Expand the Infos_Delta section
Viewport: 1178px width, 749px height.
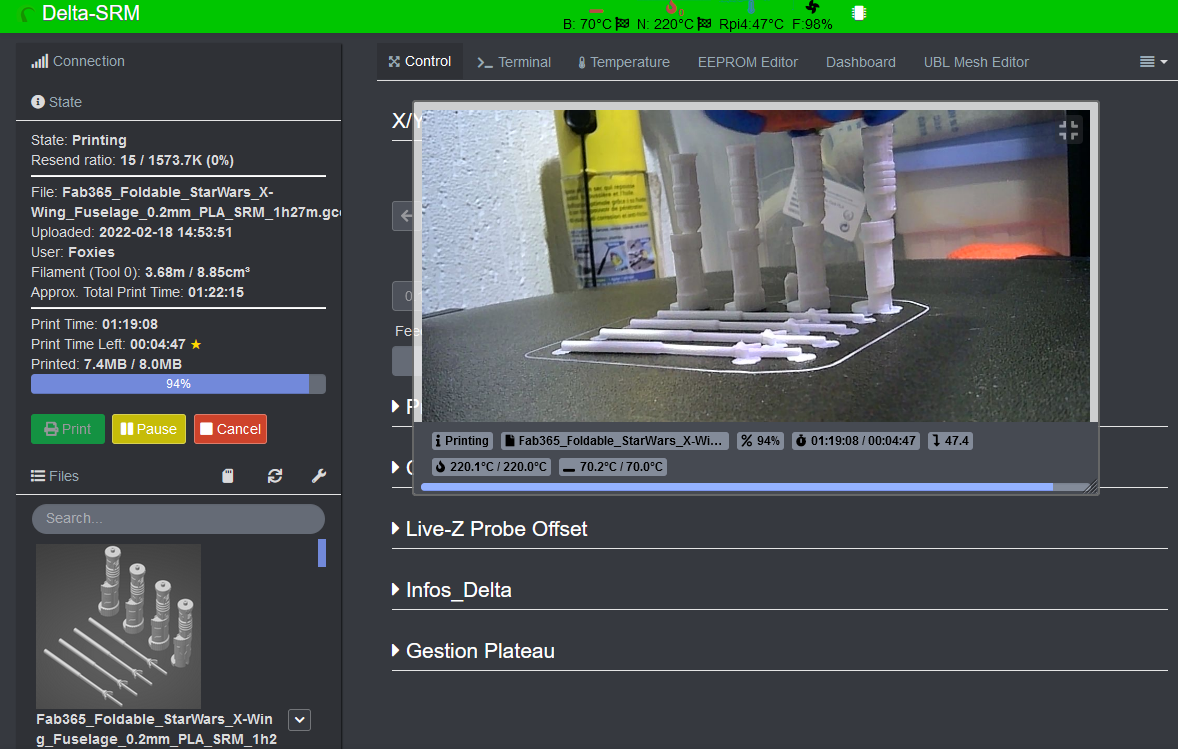click(x=458, y=590)
